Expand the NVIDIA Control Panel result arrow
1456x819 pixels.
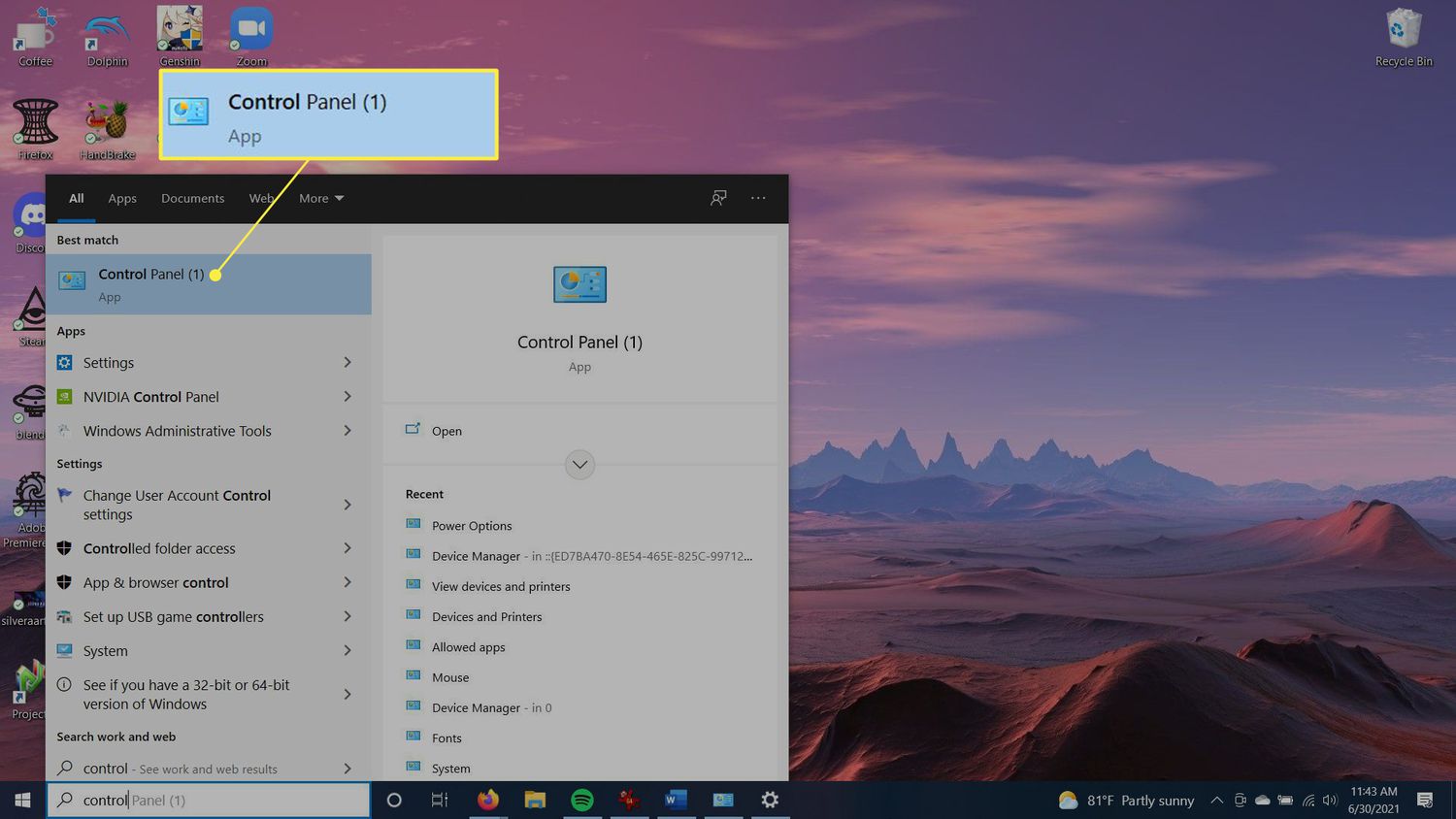[347, 397]
